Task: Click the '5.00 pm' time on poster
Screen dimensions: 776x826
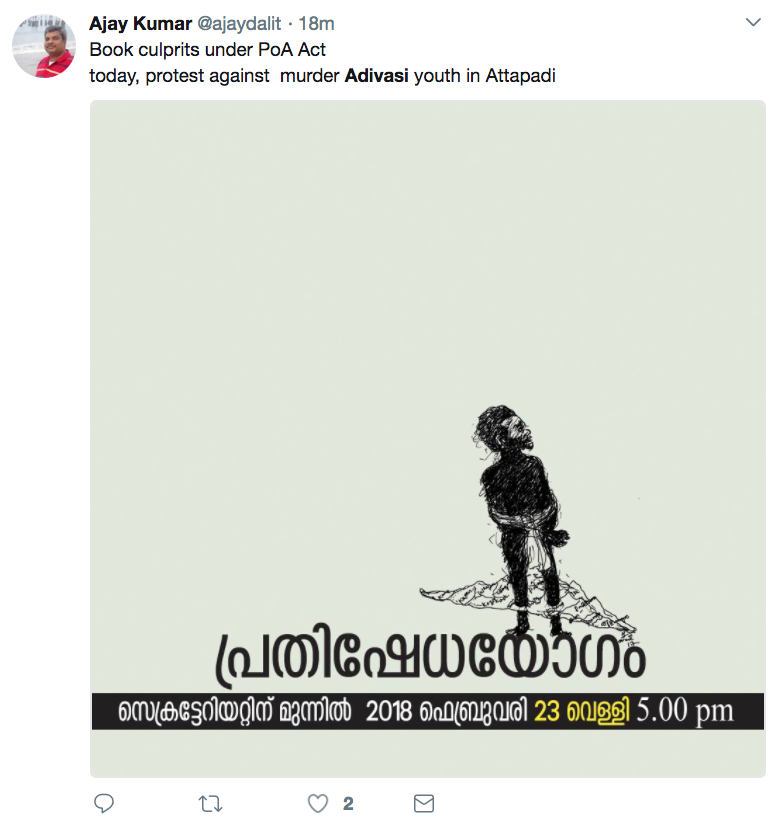Action: click(x=684, y=711)
